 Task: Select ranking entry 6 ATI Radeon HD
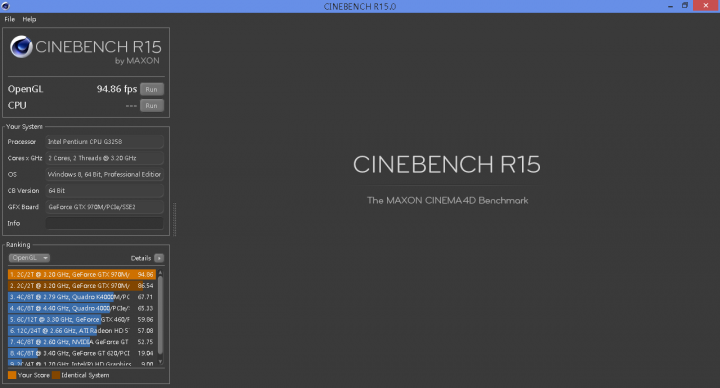pos(82,331)
